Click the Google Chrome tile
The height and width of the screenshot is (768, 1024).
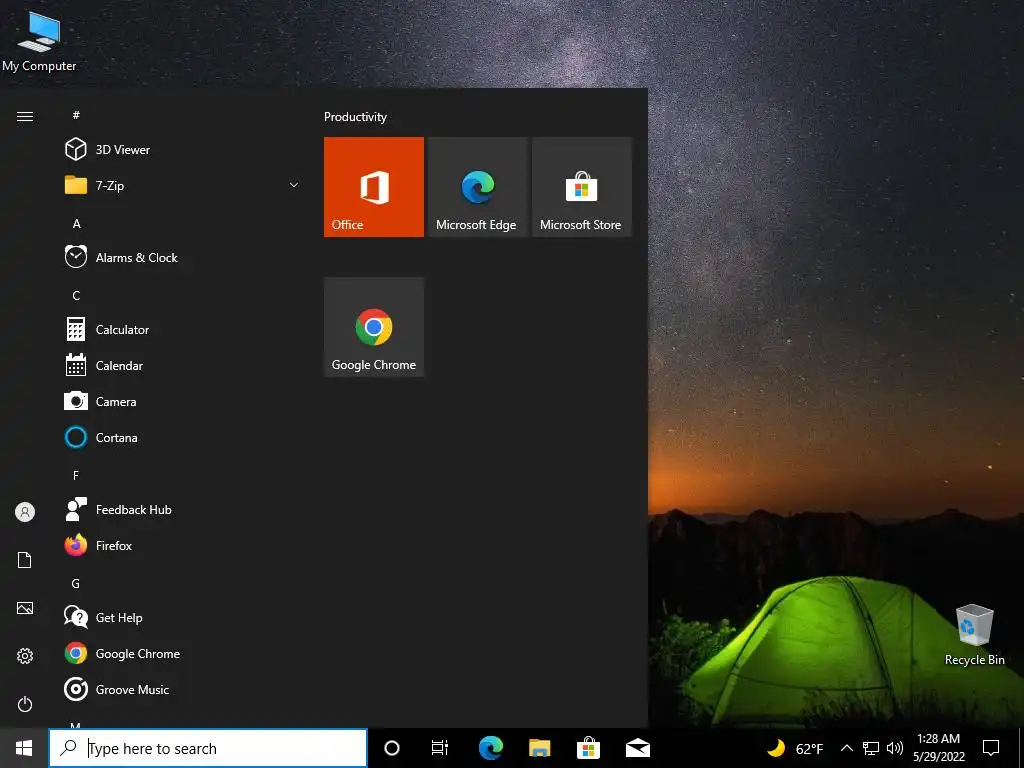click(x=374, y=327)
